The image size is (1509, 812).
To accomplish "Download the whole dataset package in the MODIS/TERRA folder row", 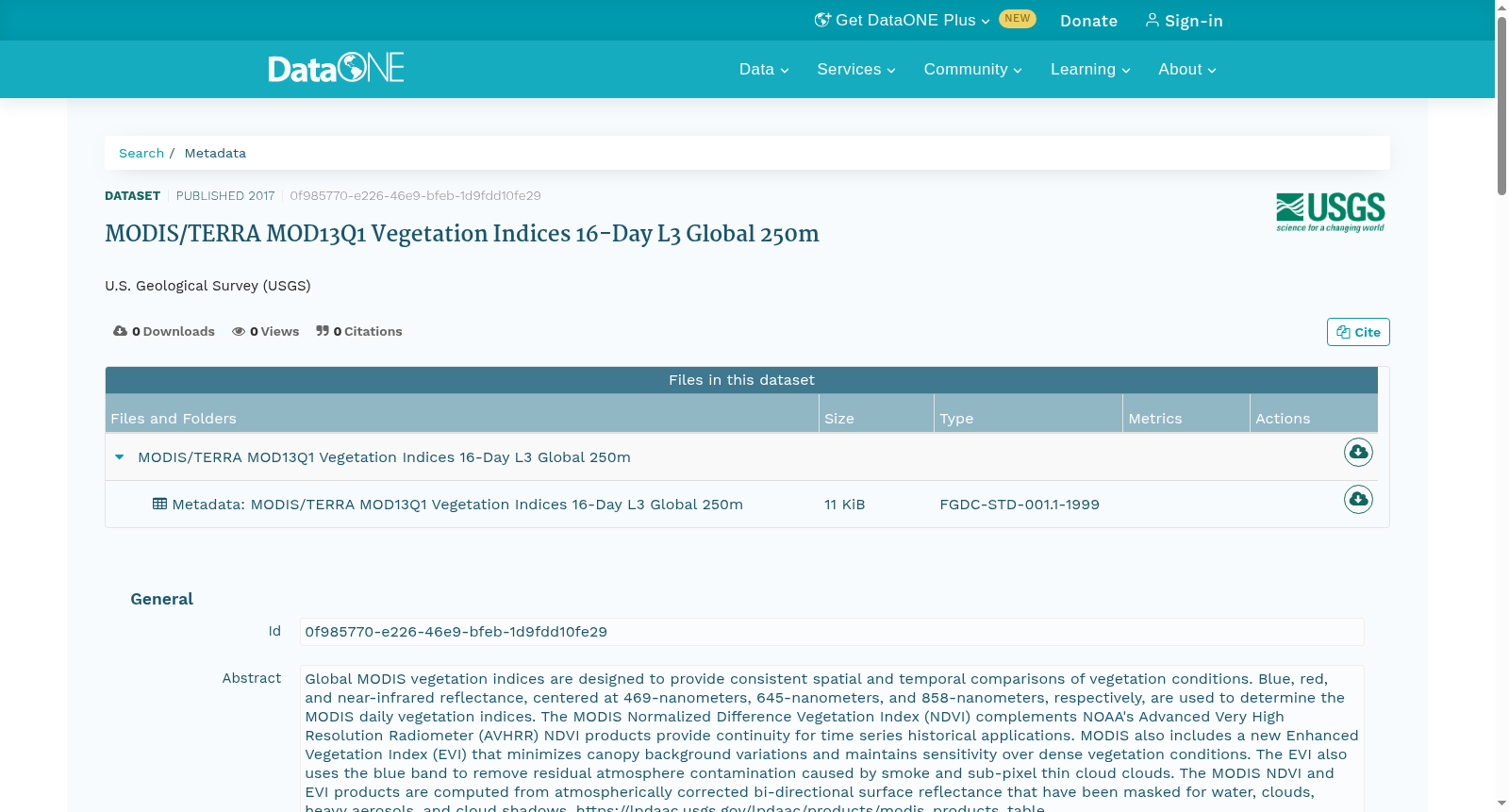I will click(x=1358, y=453).
